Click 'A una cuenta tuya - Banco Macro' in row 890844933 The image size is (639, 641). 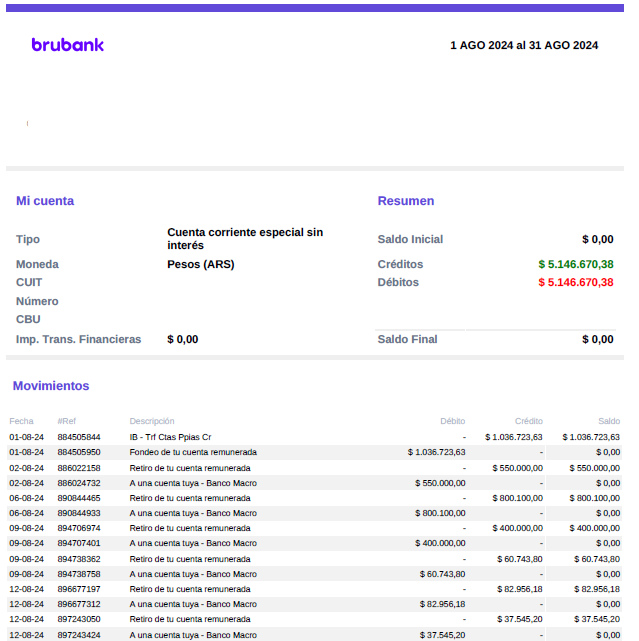click(193, 513)
